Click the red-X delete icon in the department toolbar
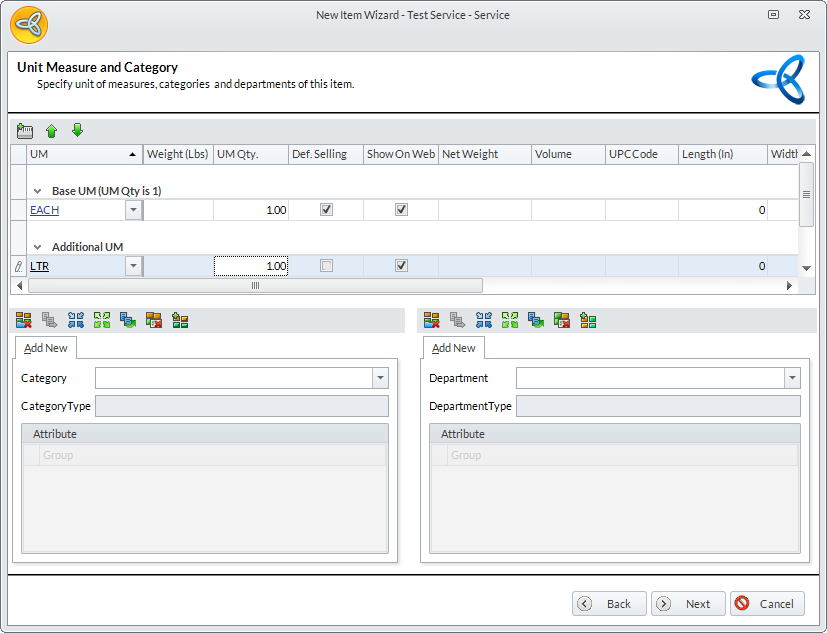827x633 pixels. [432, 320]
